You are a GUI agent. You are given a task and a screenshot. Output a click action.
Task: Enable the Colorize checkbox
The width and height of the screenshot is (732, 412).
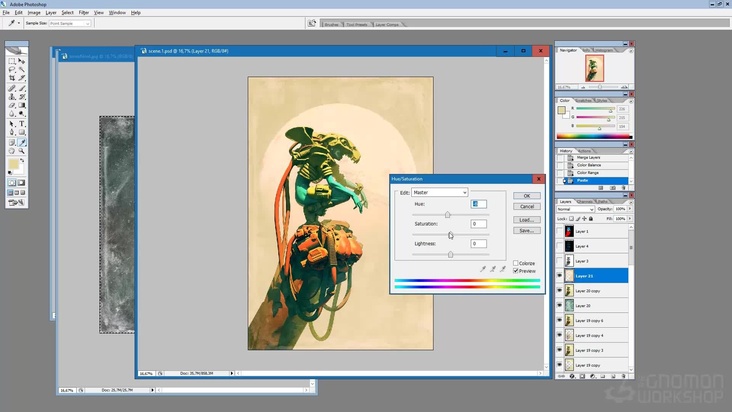[x=516, y=263]
